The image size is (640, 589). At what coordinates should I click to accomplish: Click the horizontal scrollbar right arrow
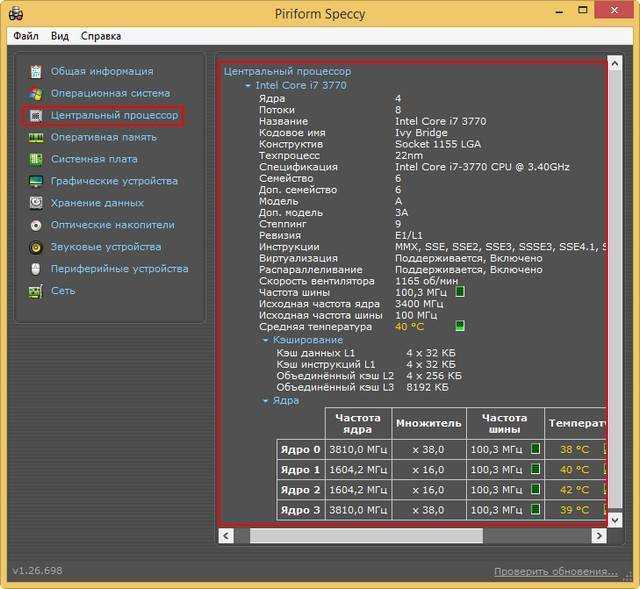pos(599,536)
